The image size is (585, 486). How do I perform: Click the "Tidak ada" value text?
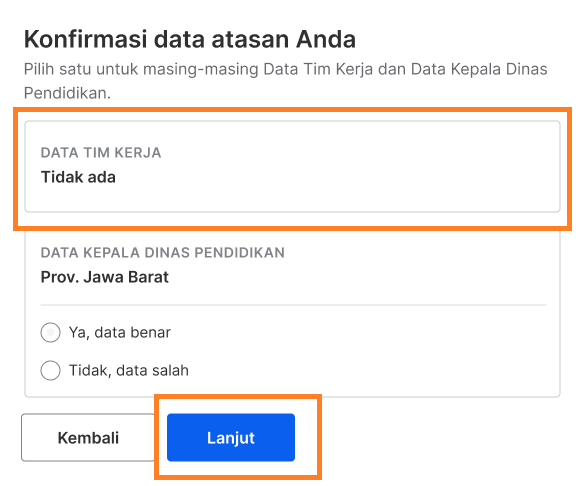click(x=78, y=177)
